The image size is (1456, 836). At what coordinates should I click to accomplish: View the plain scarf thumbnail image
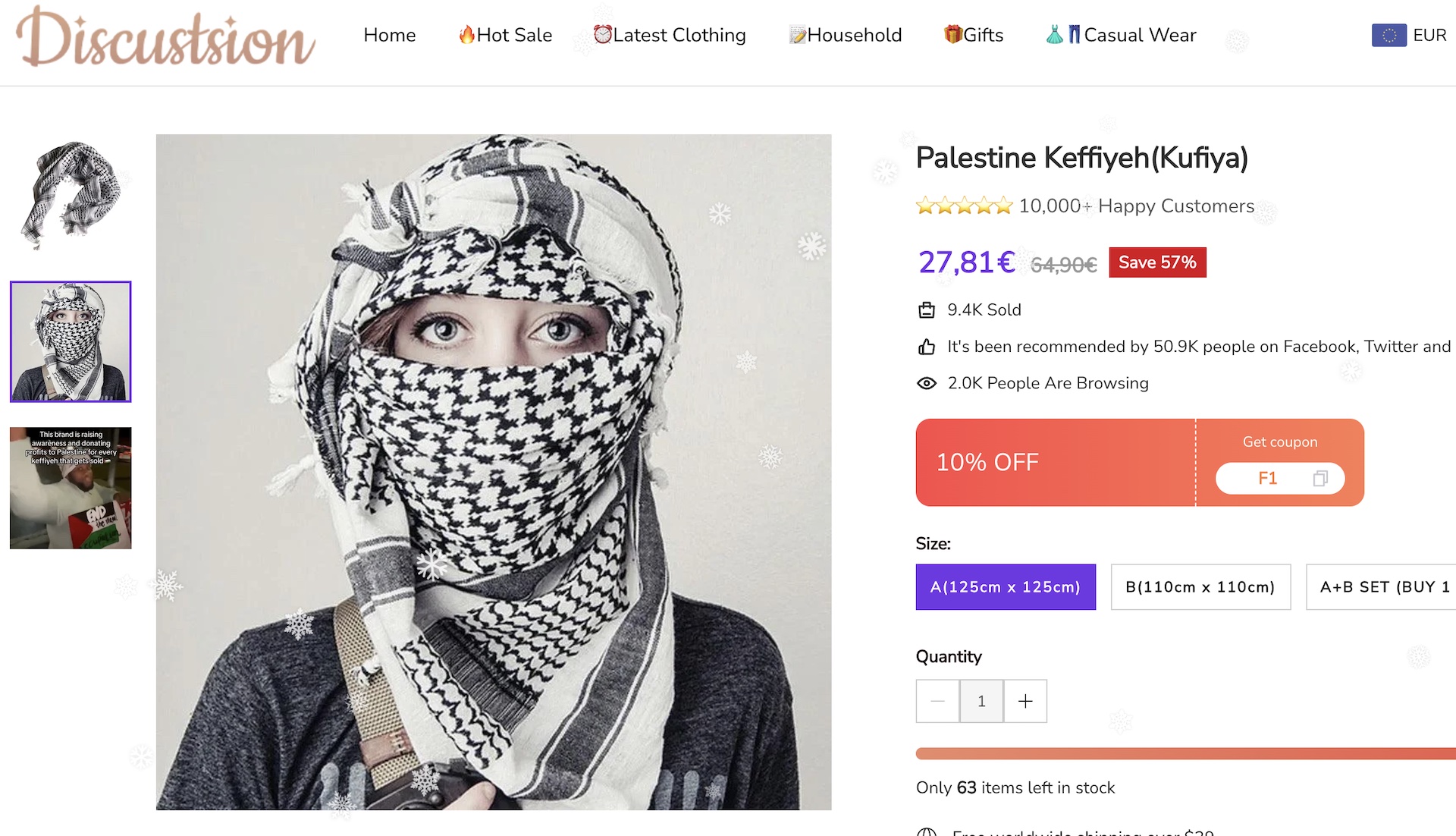pos(71,195)
